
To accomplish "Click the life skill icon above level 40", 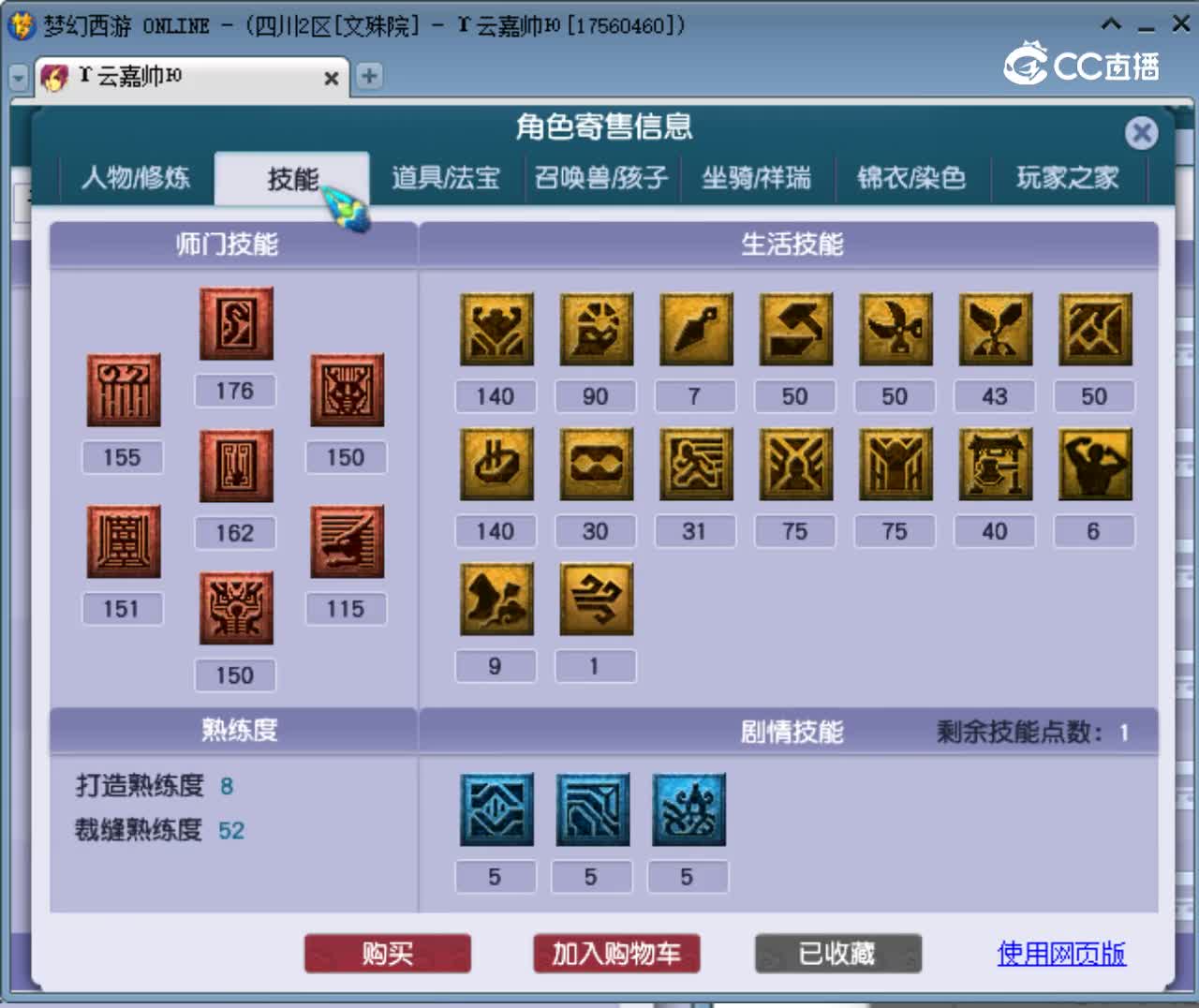I will [996, 464].
